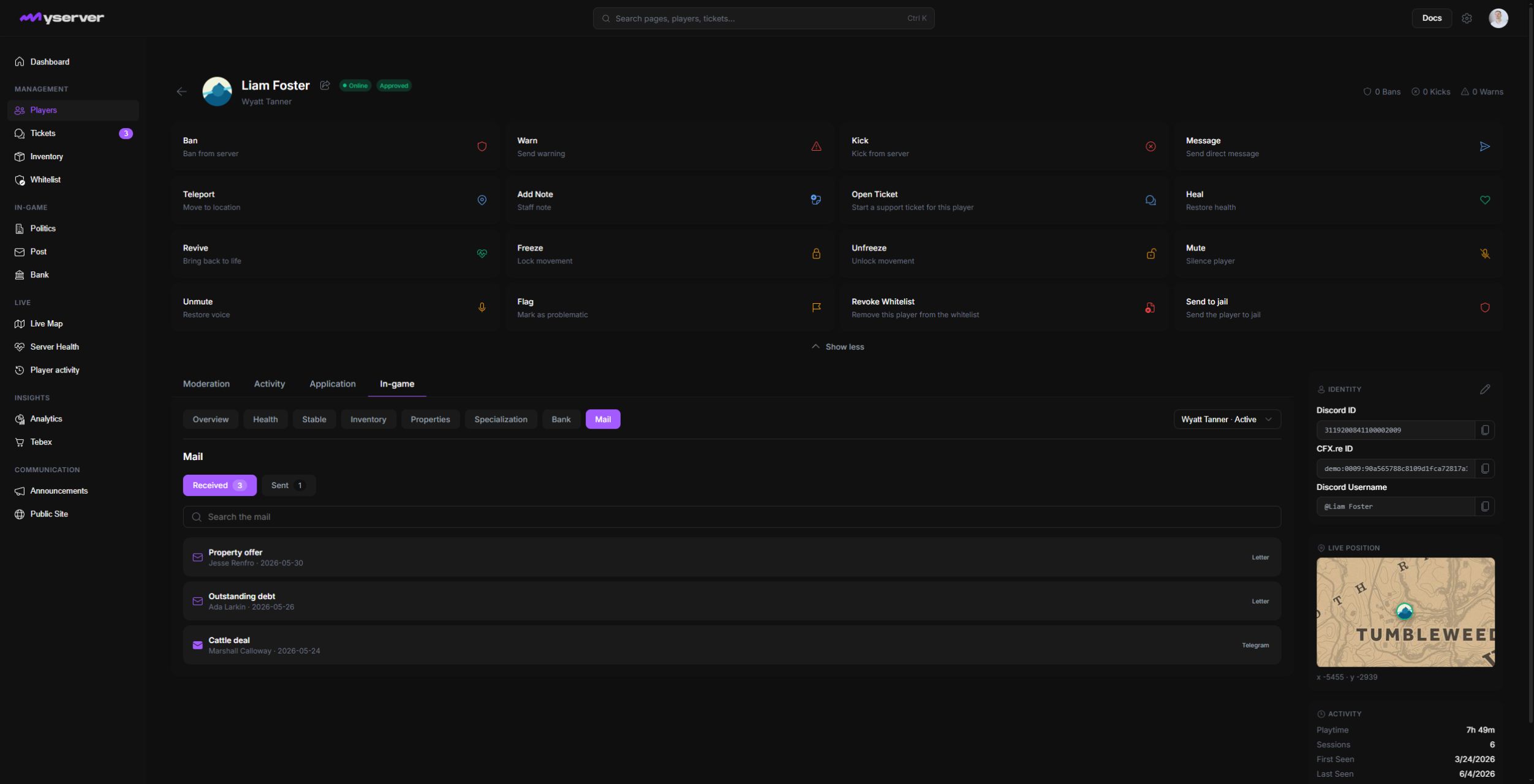Click the Send to jail shield icon
The height and width of the screenshot is (784, 1534).
click(x=1485, y=307)
